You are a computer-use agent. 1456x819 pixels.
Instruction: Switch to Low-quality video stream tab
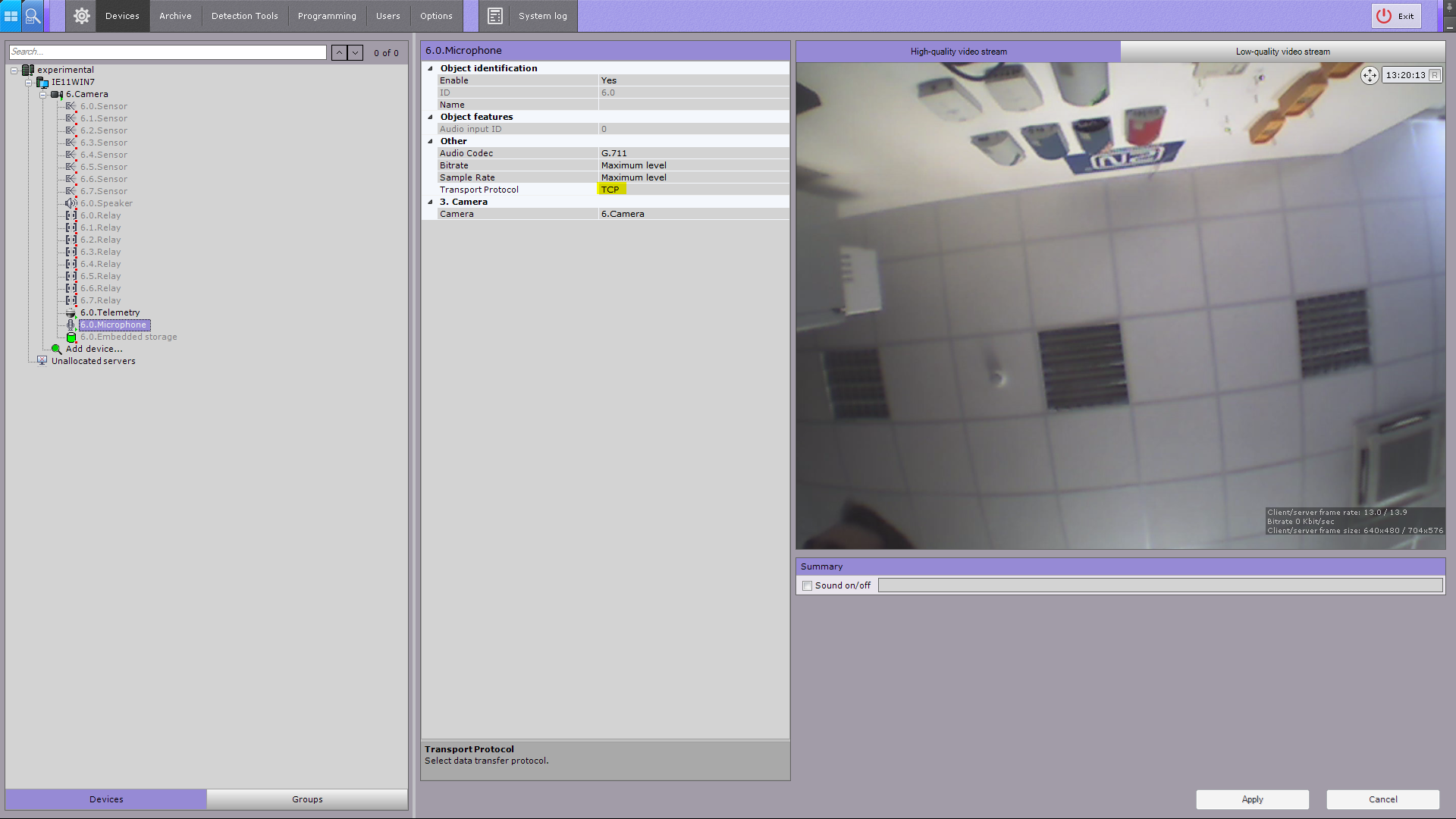1282,52
